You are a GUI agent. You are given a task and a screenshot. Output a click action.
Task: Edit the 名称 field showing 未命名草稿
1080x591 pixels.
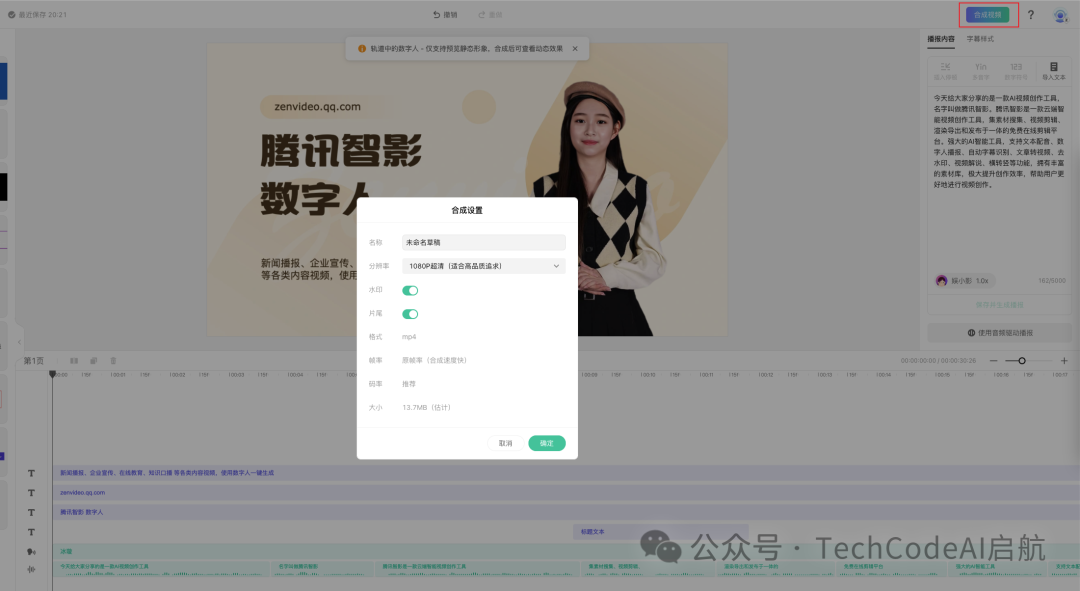pos(484,242)
